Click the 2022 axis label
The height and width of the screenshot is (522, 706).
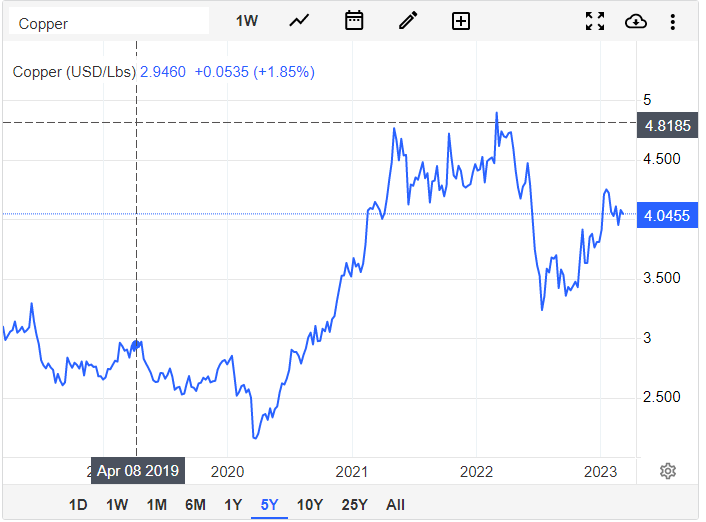(476, 472)
